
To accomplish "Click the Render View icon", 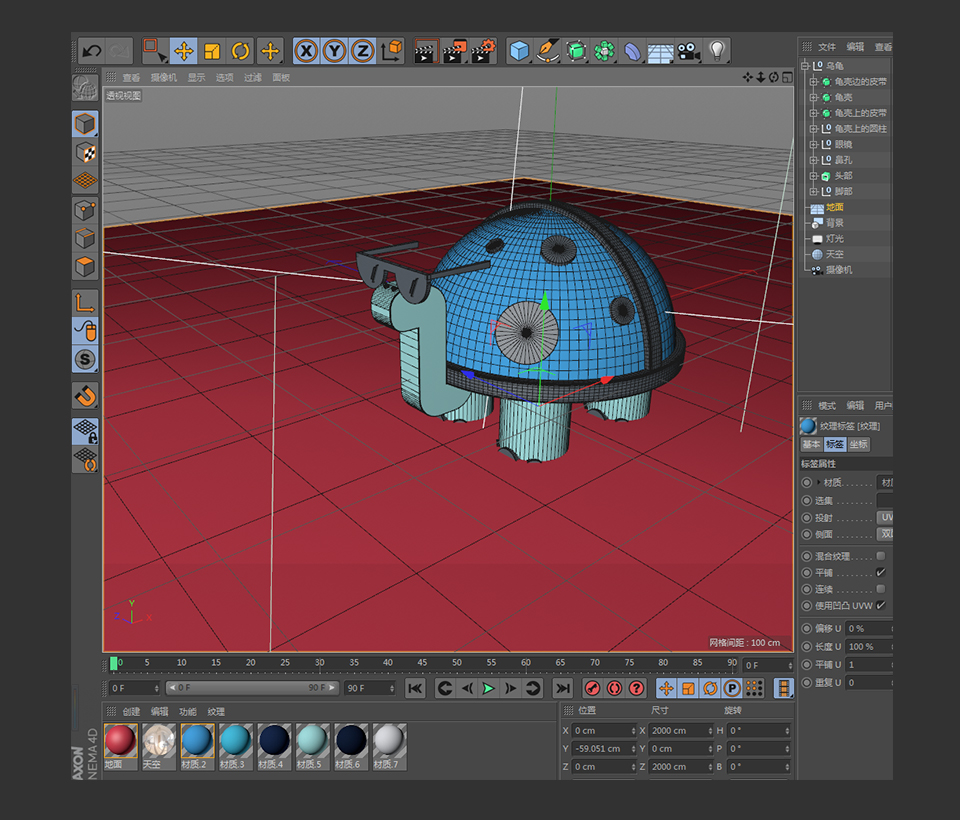I will 425,51.
